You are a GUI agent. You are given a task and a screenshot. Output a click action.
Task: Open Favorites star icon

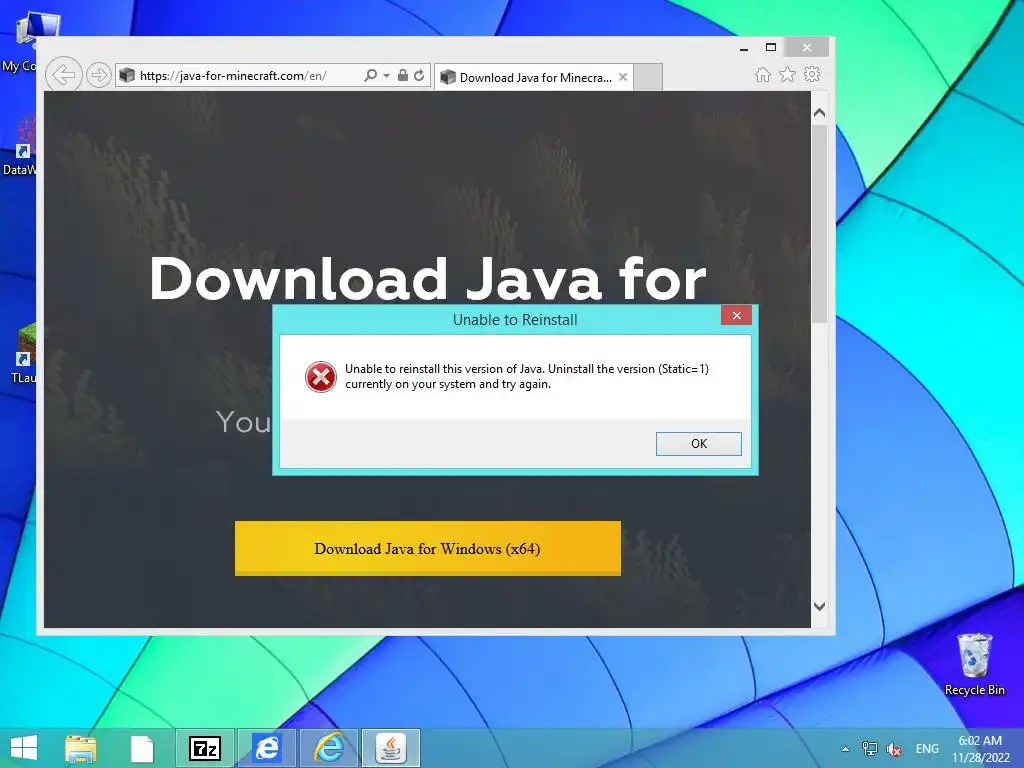pyautogui.click(x=788, y=74)
